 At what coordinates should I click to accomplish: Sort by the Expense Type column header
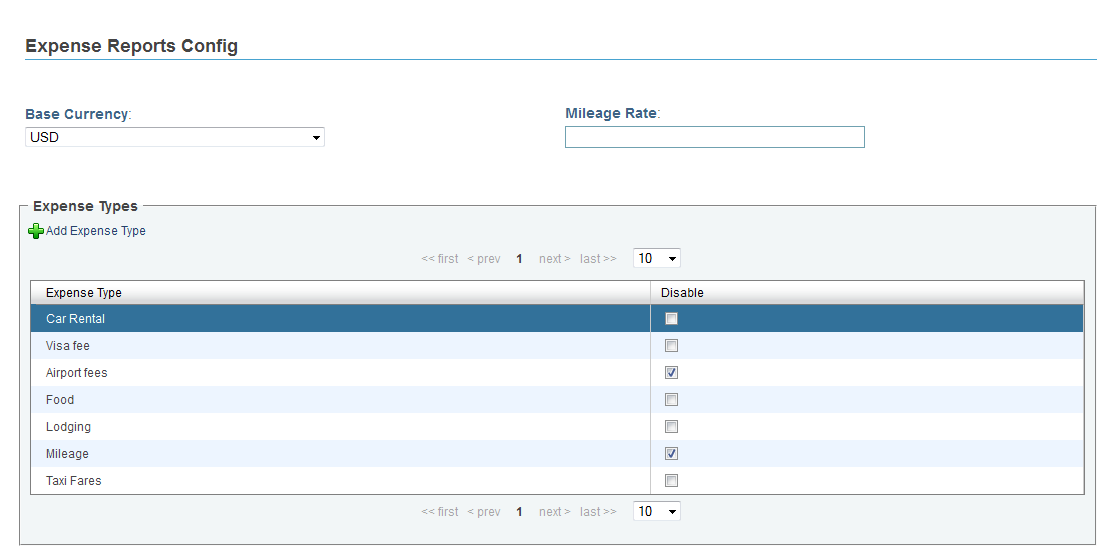pyautogui.click(x=340, y=293)
